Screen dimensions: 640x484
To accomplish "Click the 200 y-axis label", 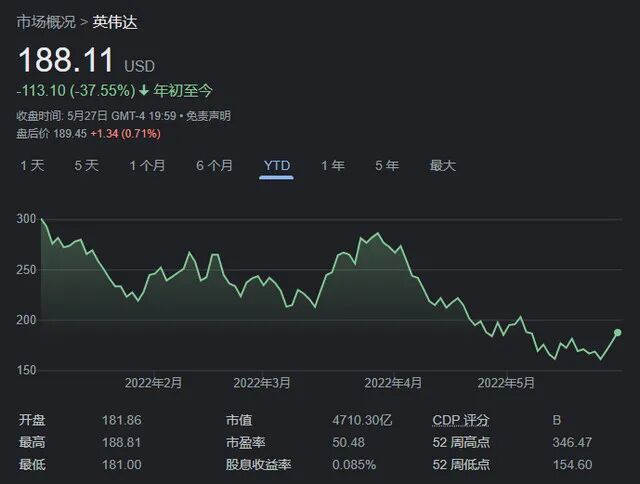I will pos(26,320).
